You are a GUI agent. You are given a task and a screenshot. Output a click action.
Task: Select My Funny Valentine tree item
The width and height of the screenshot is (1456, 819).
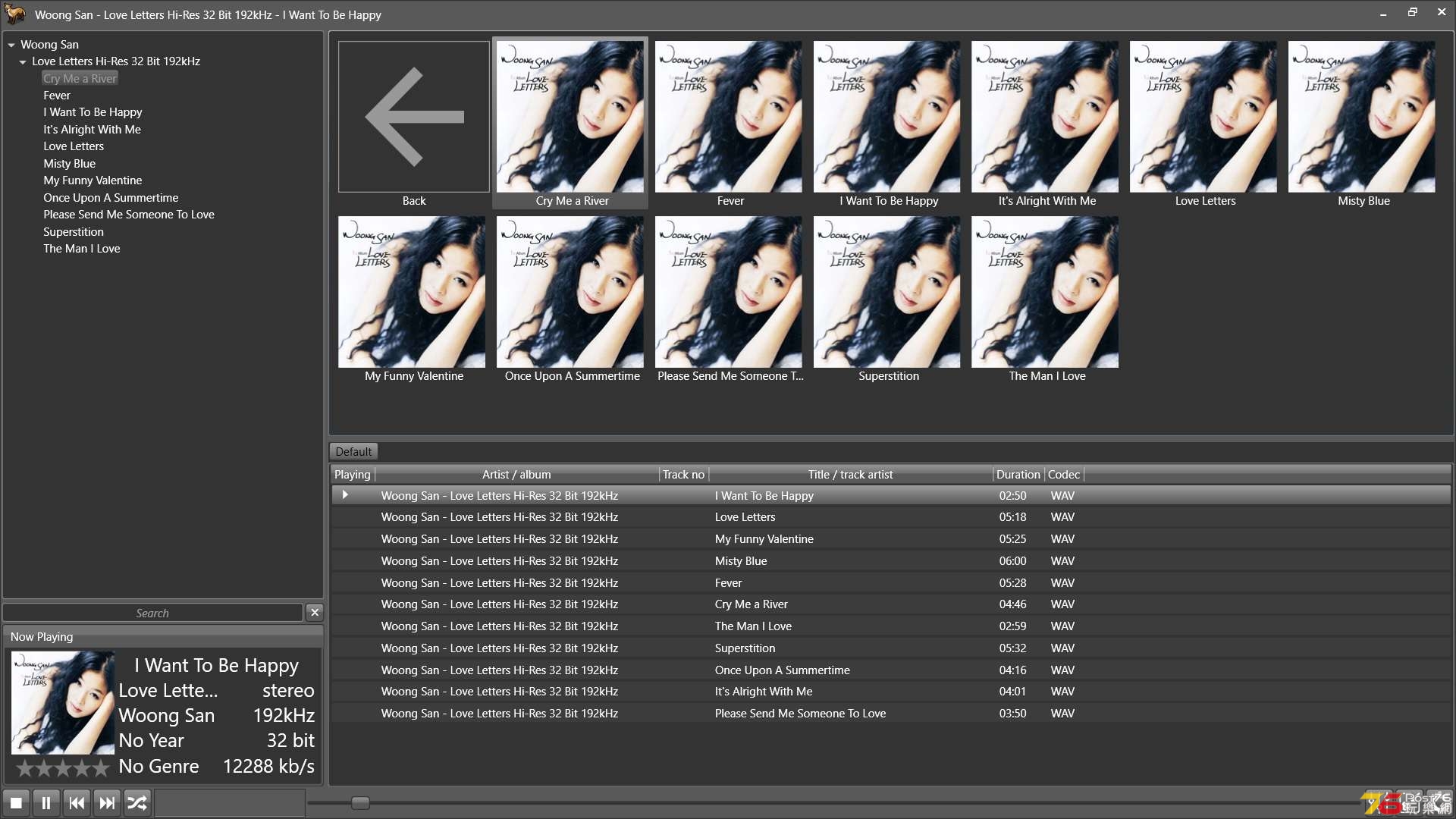click(x=93, y=180)
